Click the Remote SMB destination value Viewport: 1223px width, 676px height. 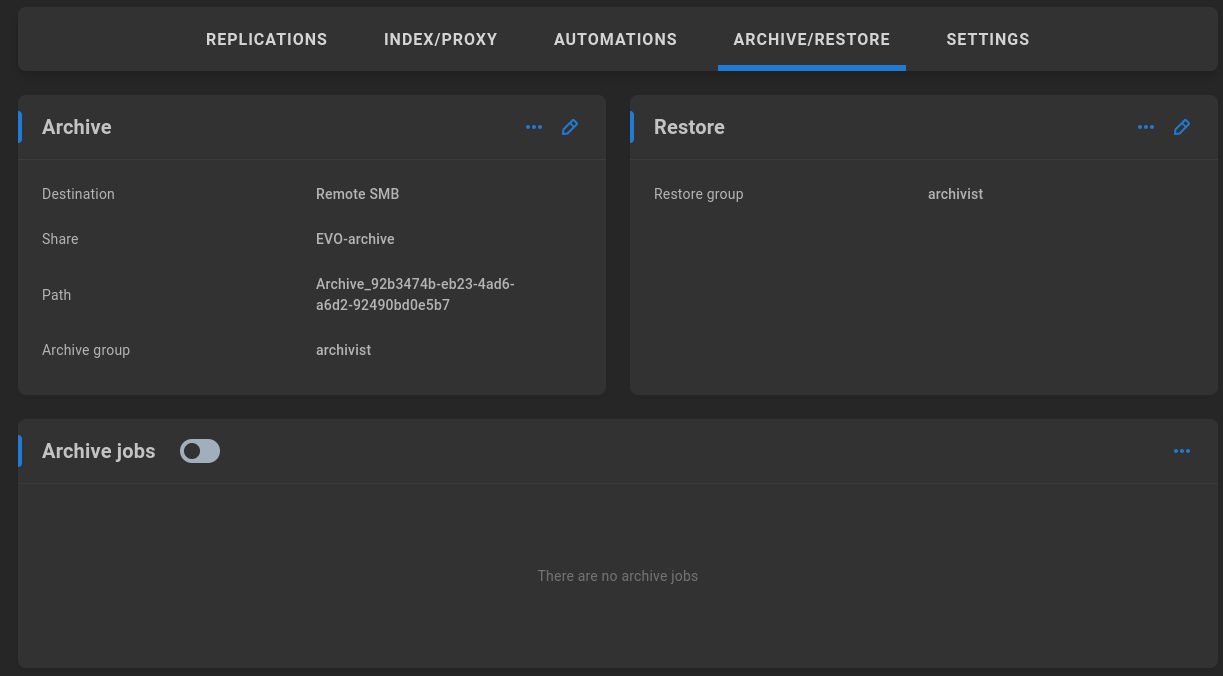pyautogui.click(x=357, y=194)
